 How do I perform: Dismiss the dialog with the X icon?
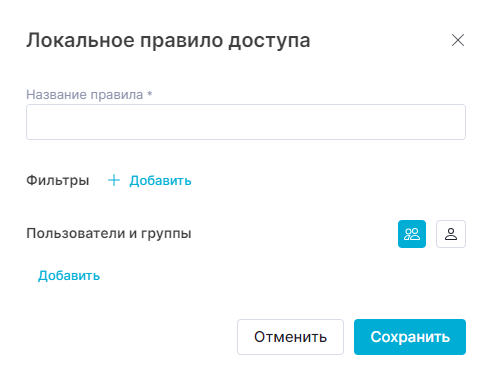(458, 40)
